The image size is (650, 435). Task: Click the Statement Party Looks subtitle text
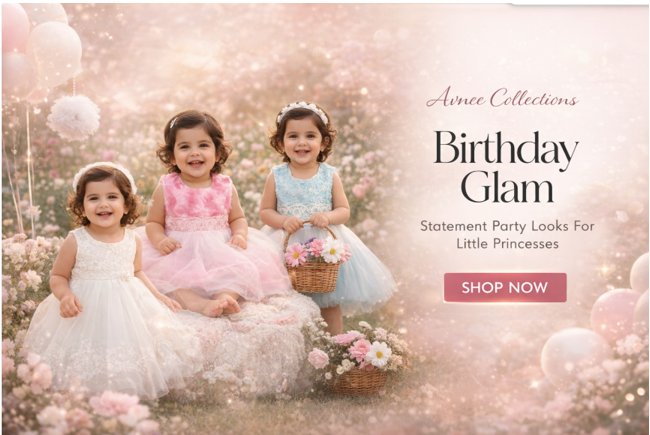point(507,235)
